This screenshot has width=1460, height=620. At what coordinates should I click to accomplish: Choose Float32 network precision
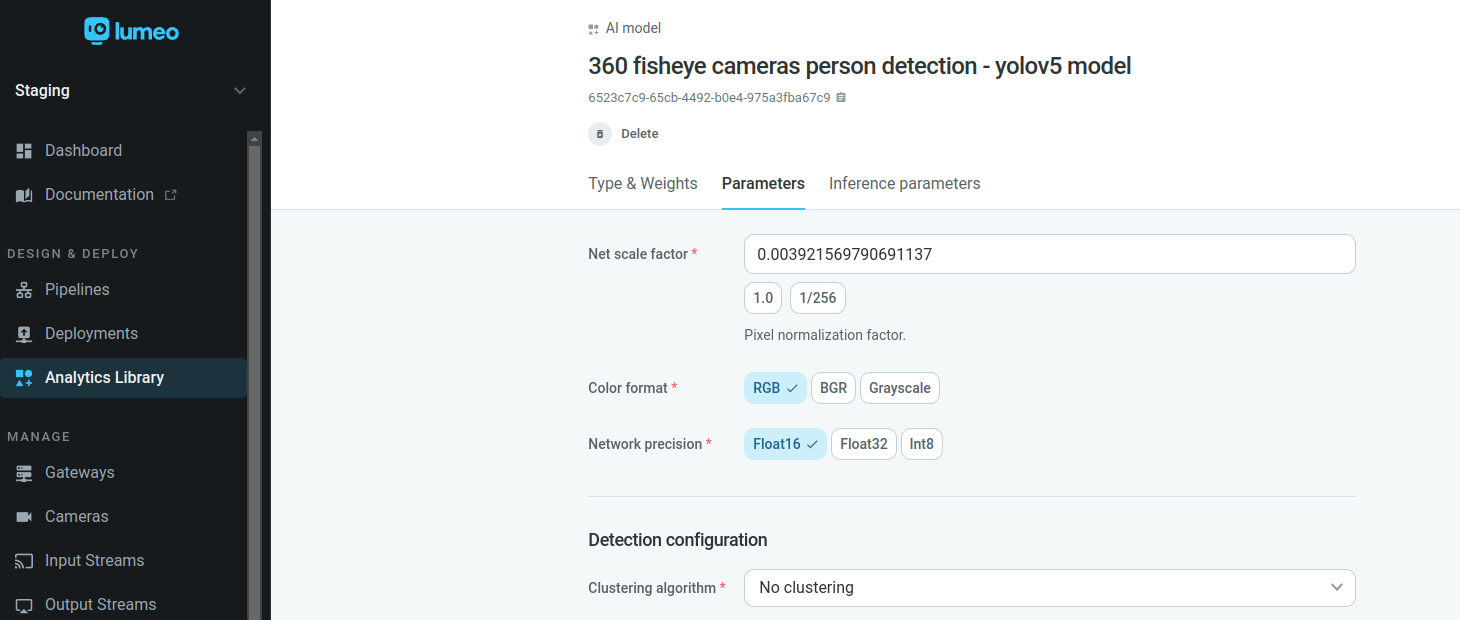point(863,444)
